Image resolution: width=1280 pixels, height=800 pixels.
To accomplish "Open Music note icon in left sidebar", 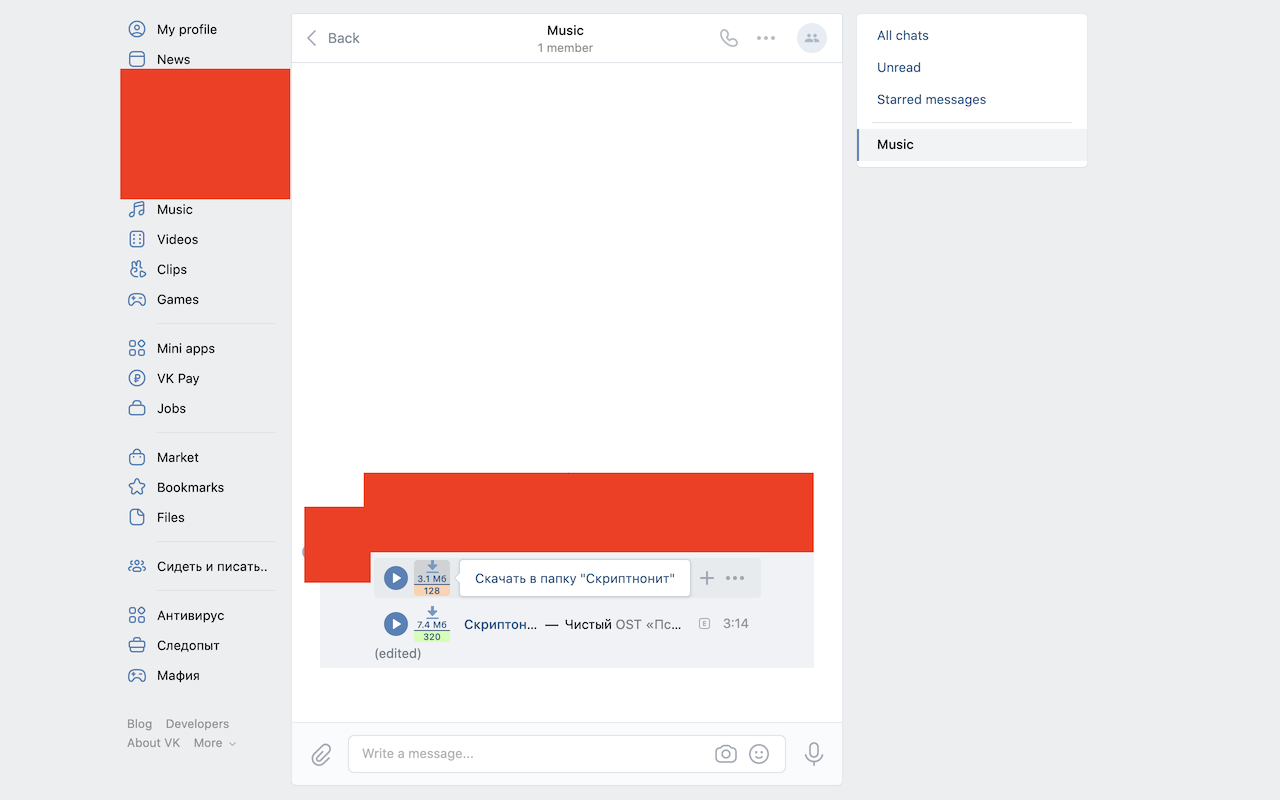I will 137,209.
